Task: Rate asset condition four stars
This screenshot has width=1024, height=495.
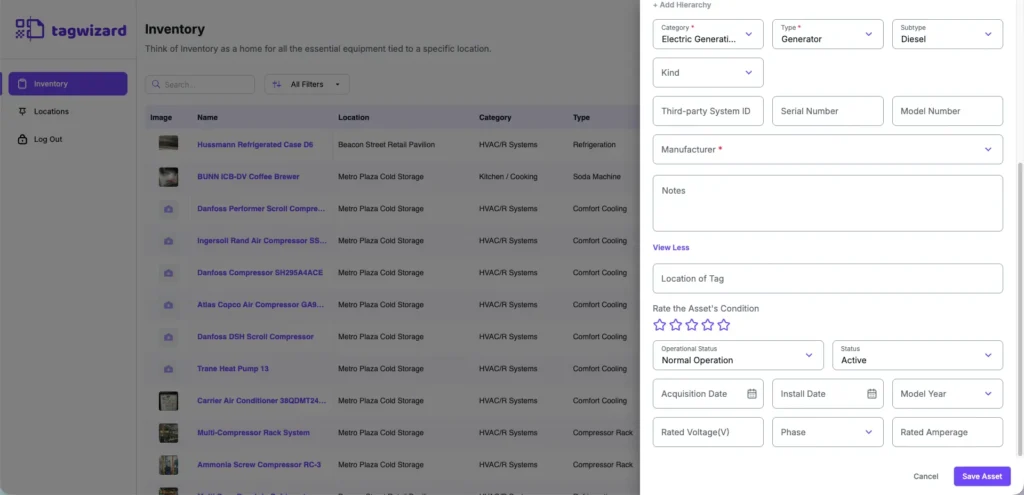Action: pos(708,325)
